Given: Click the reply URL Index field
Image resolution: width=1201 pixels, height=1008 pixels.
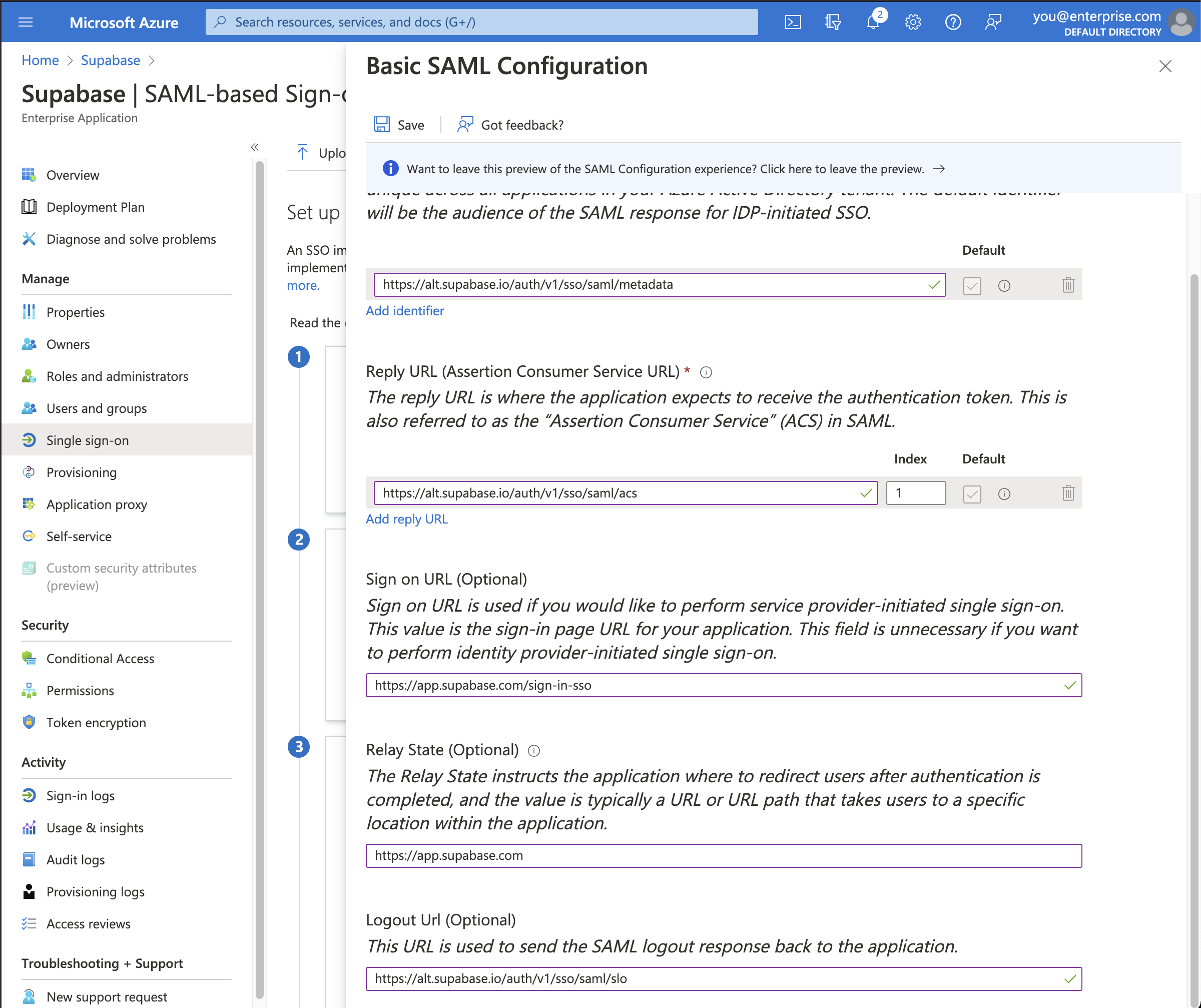Looking at the screenshot, I should [916, 492].
